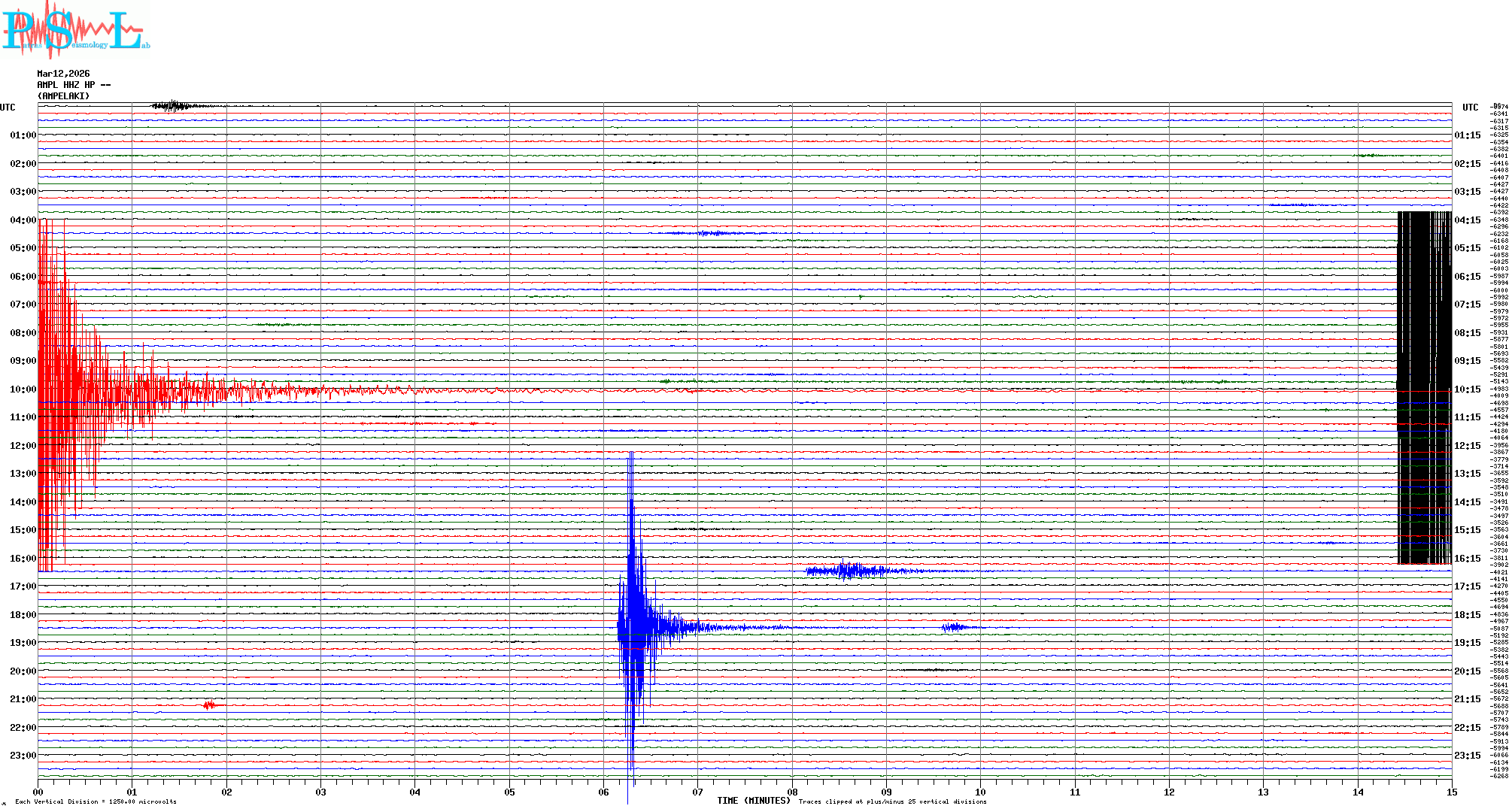
Task: Click the TIME (MINUTES) axis title
Action: (753, 801)
